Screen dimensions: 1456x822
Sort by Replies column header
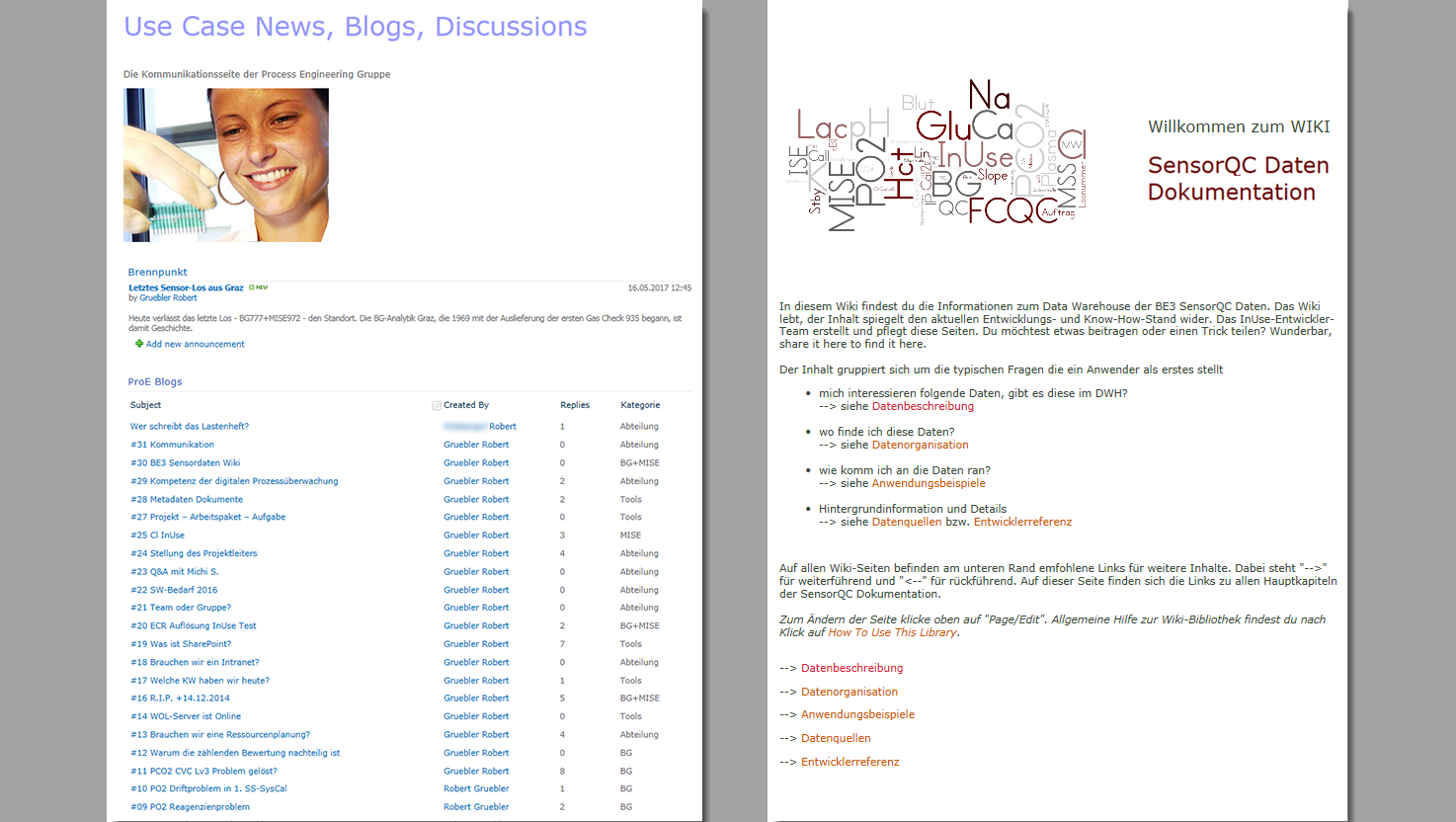pyautogui.click(x=575, y=405)
